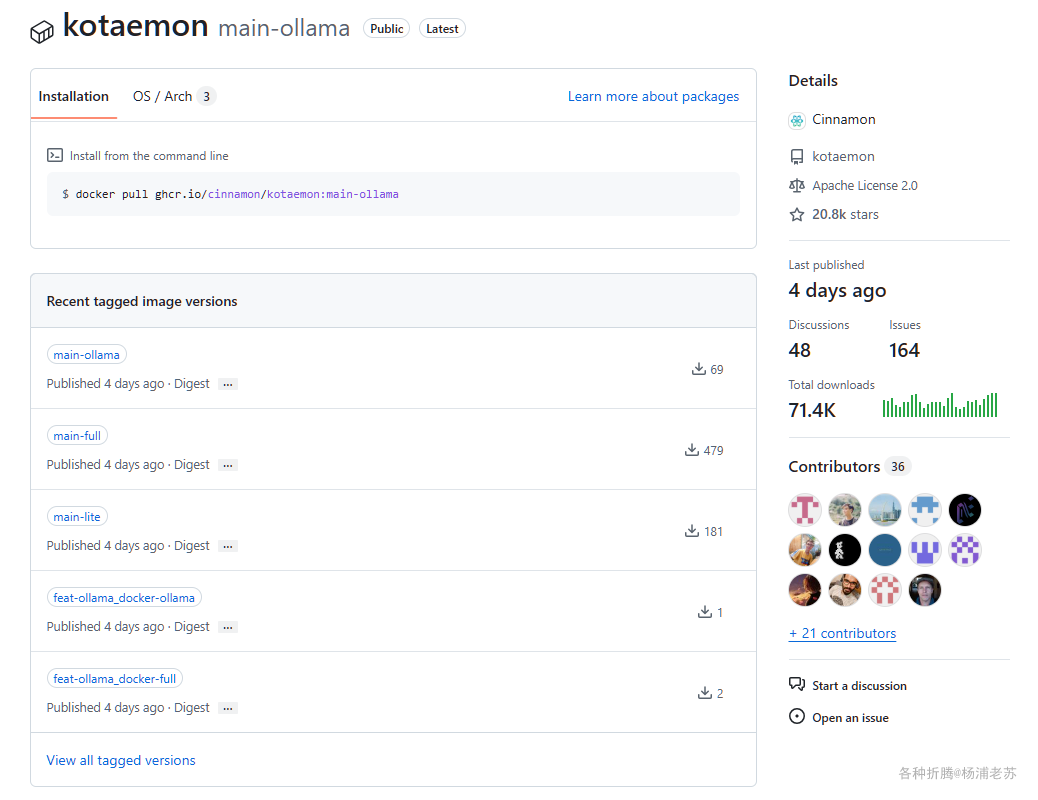Open the feat-ollama_docker-ollama tag
This screenshot has height=800, width=1038.
click(124, 597)
